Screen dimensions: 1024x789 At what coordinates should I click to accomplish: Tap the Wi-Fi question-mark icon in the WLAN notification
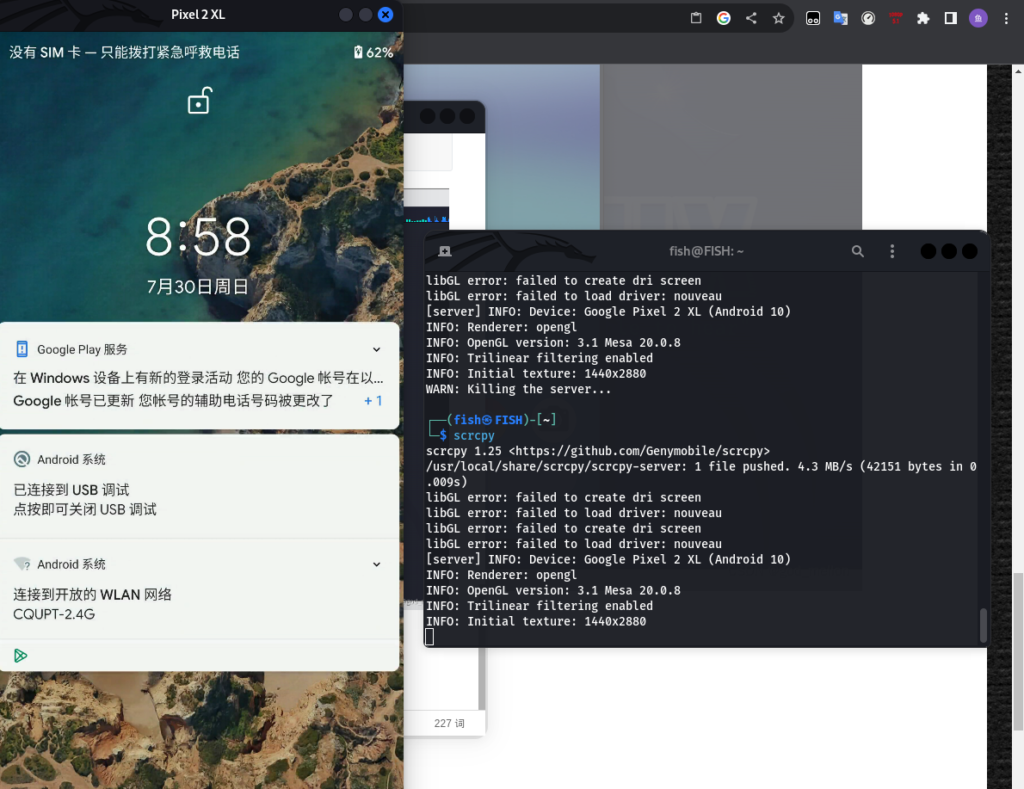pyautogui.click(x=22, y=564)
